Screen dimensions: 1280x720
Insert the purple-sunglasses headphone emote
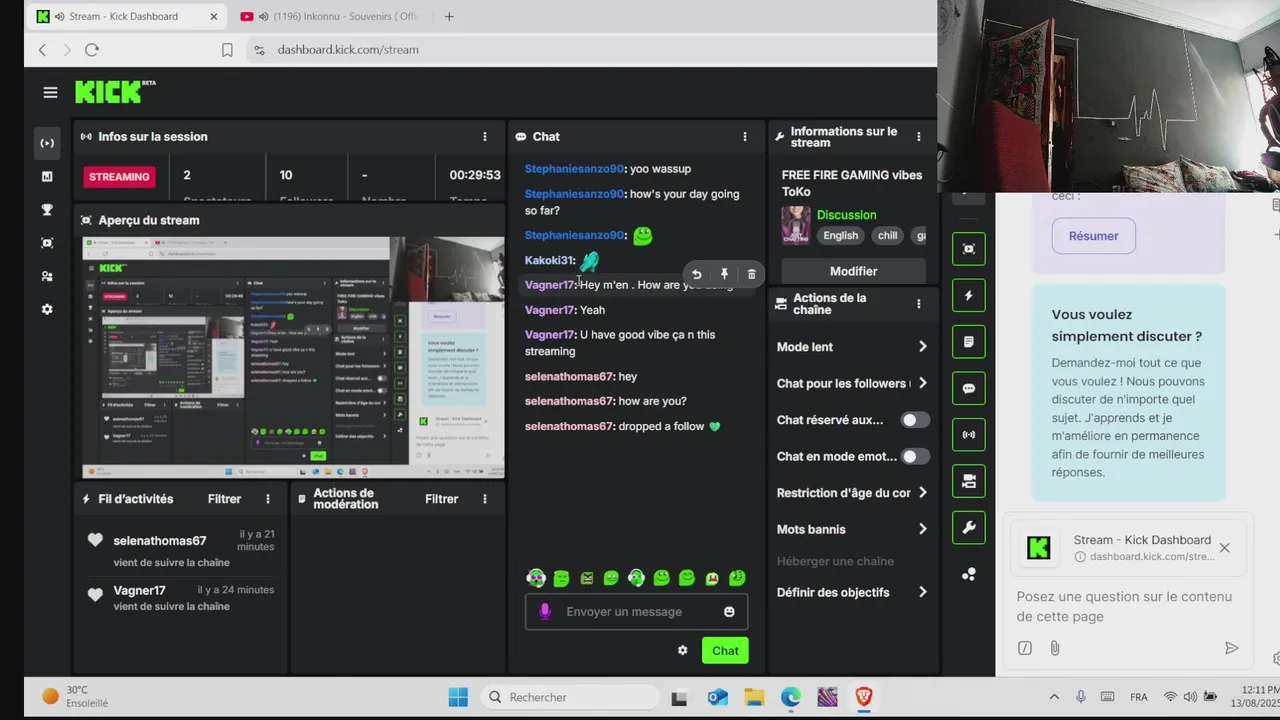coord(536,578)
